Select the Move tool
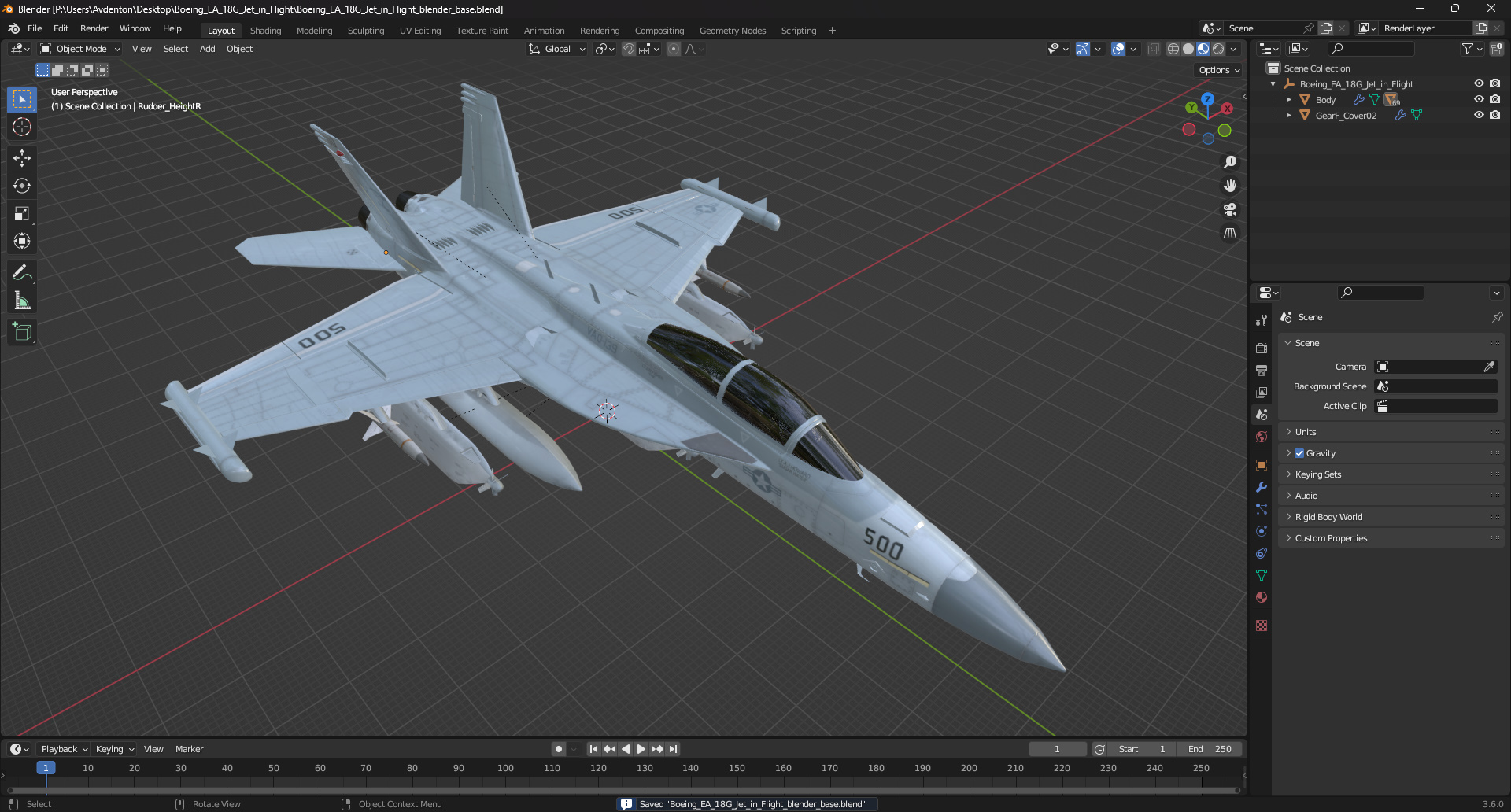This screenshot has width=1511, height=812. point(22,158)
